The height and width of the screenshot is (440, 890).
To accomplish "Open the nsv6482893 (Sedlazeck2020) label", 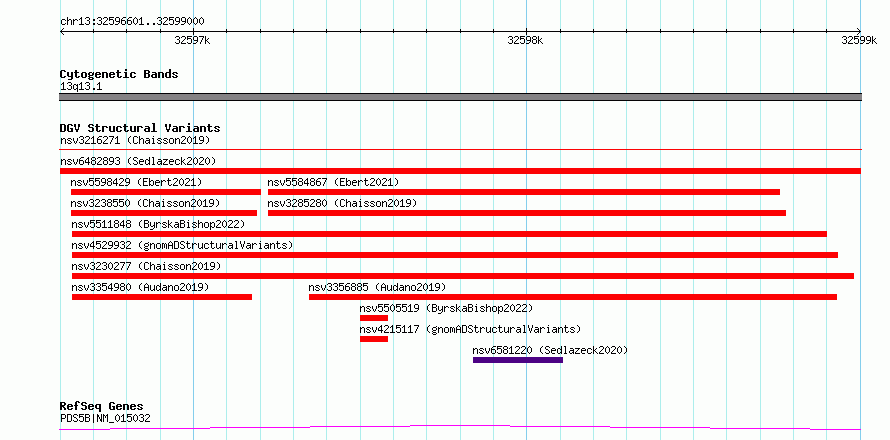I will coord(138,161).
